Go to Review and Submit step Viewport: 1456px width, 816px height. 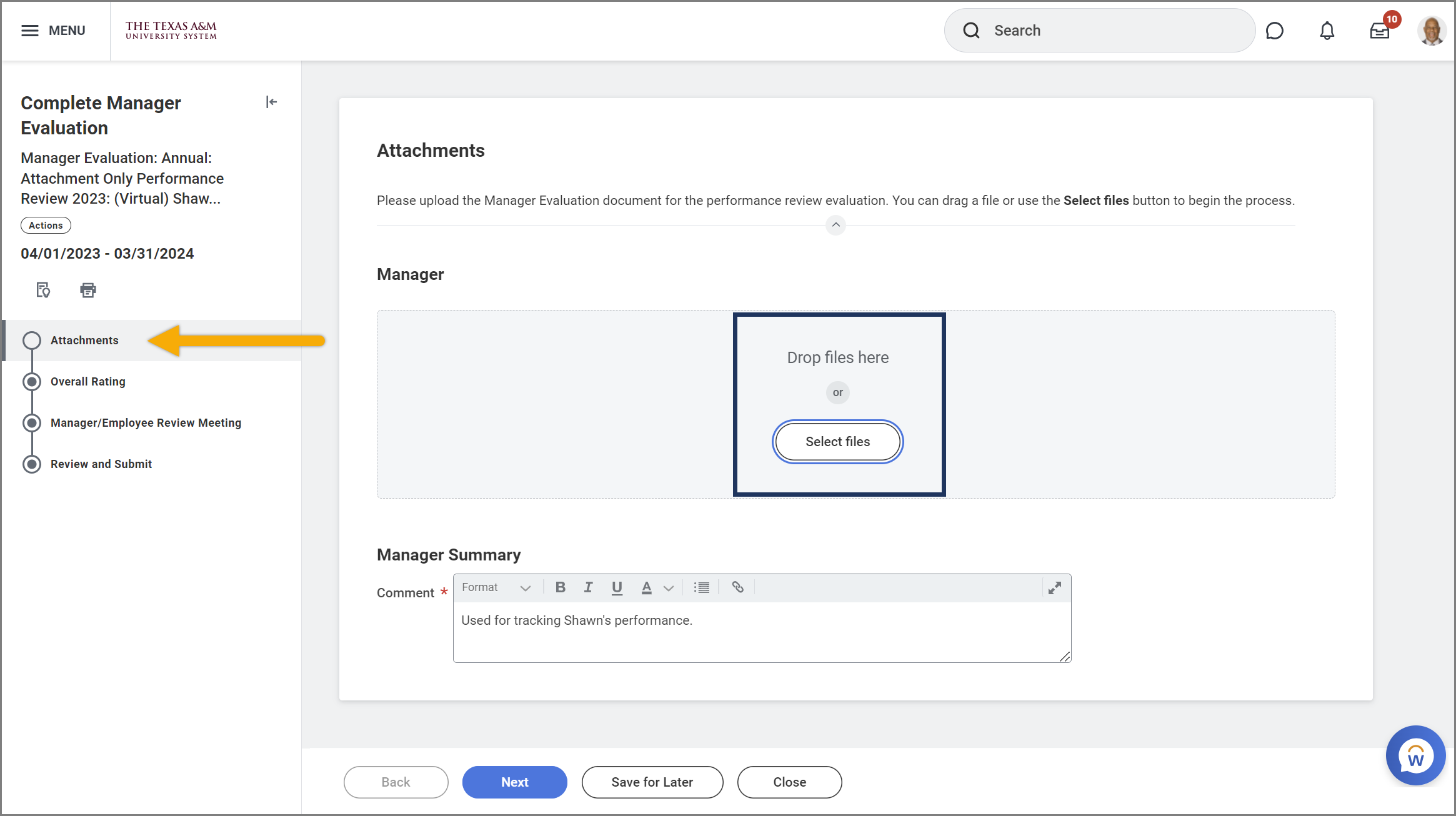[x=101, y=464]
